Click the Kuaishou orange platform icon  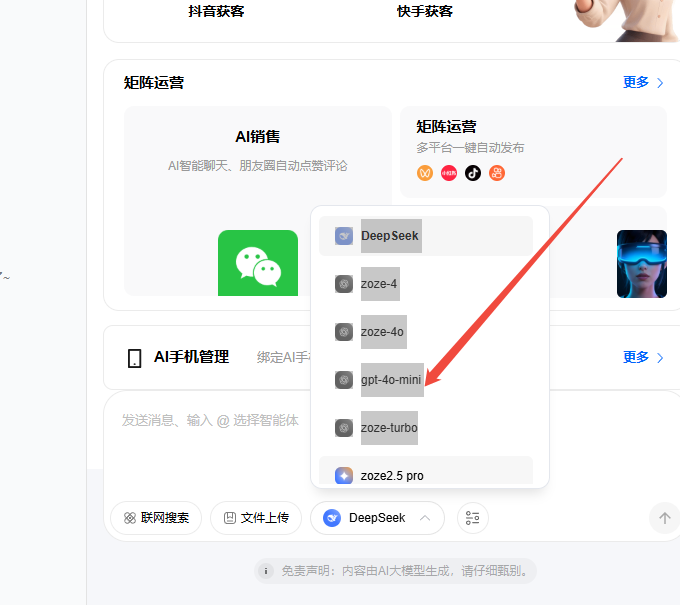[497, 173]
